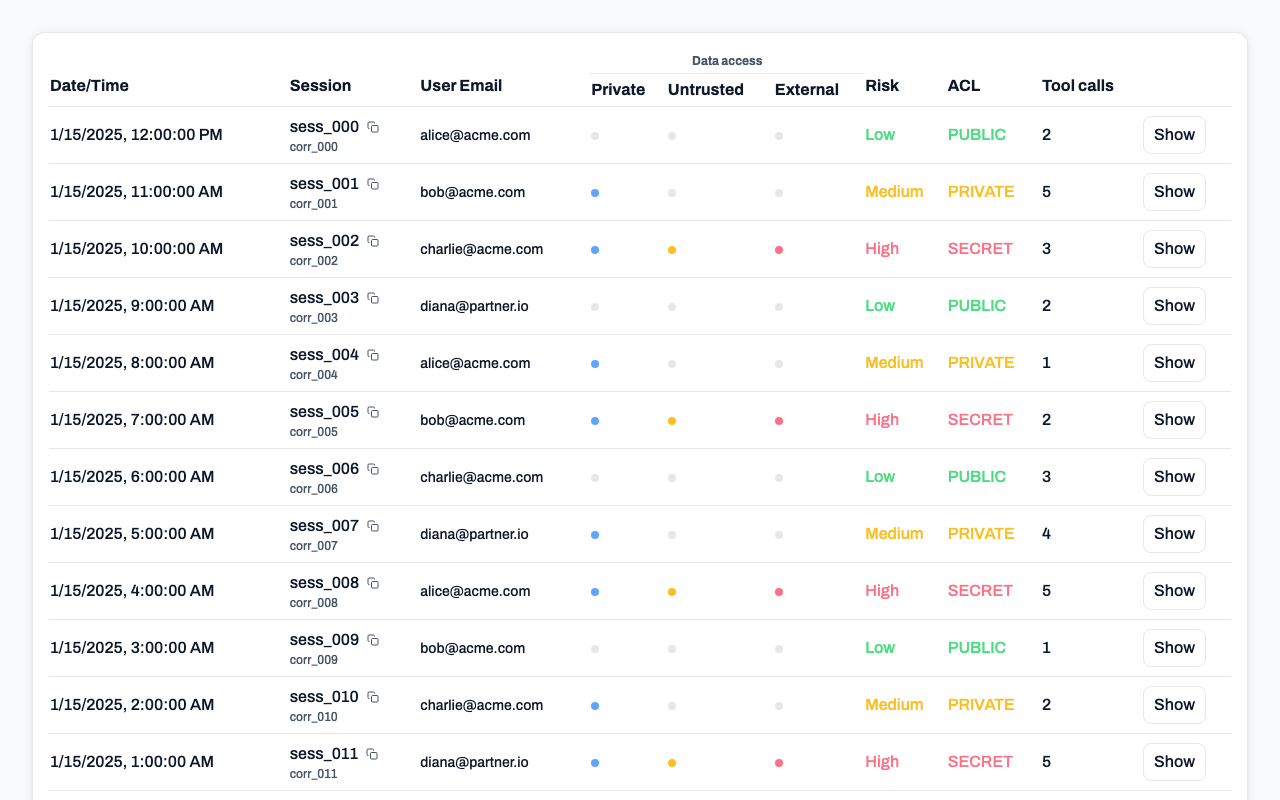1280x800 pixels.
Task: Show details for session sess_000
Action: tap(1174, 135)
